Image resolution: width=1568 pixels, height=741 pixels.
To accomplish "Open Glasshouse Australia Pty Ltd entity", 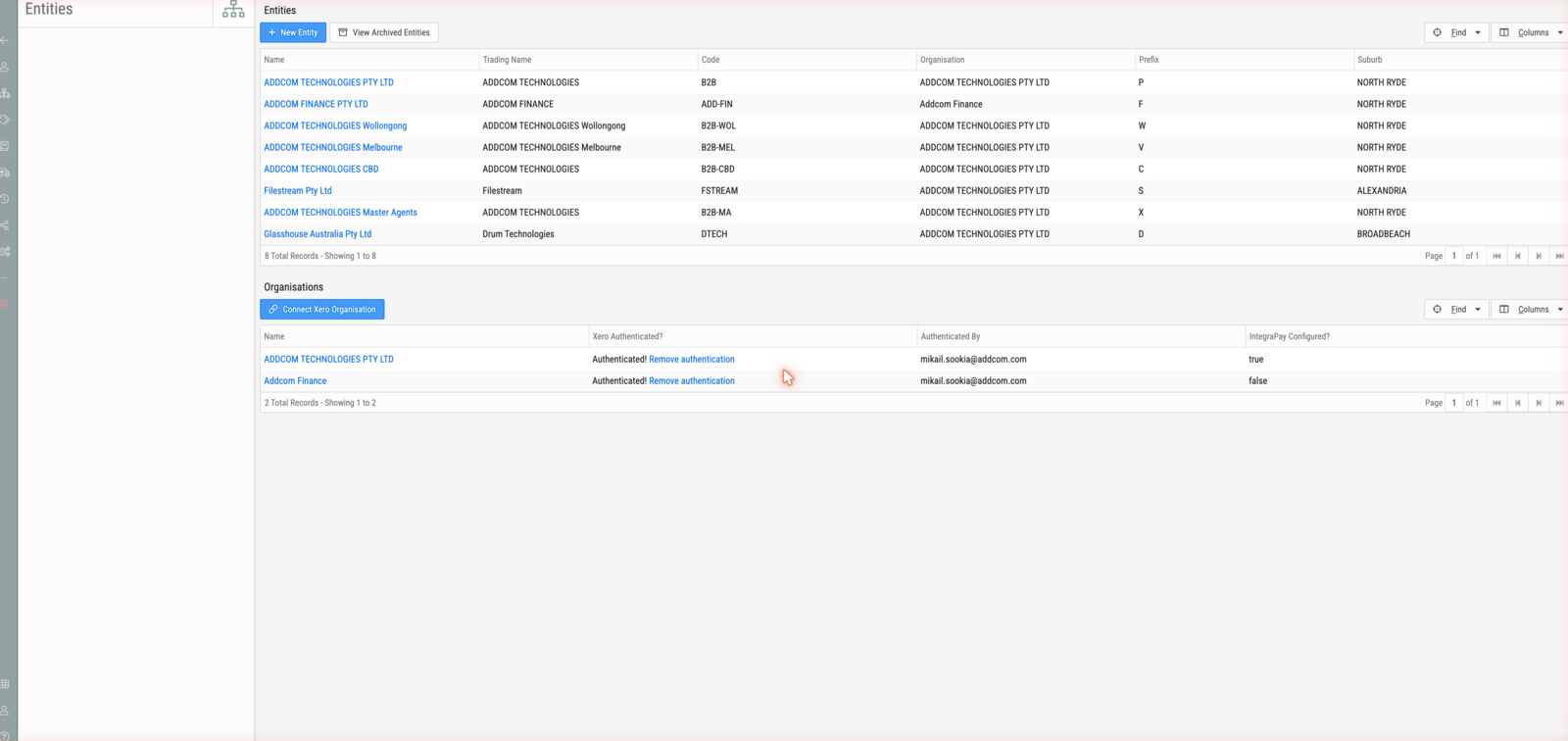I will 318,233.
